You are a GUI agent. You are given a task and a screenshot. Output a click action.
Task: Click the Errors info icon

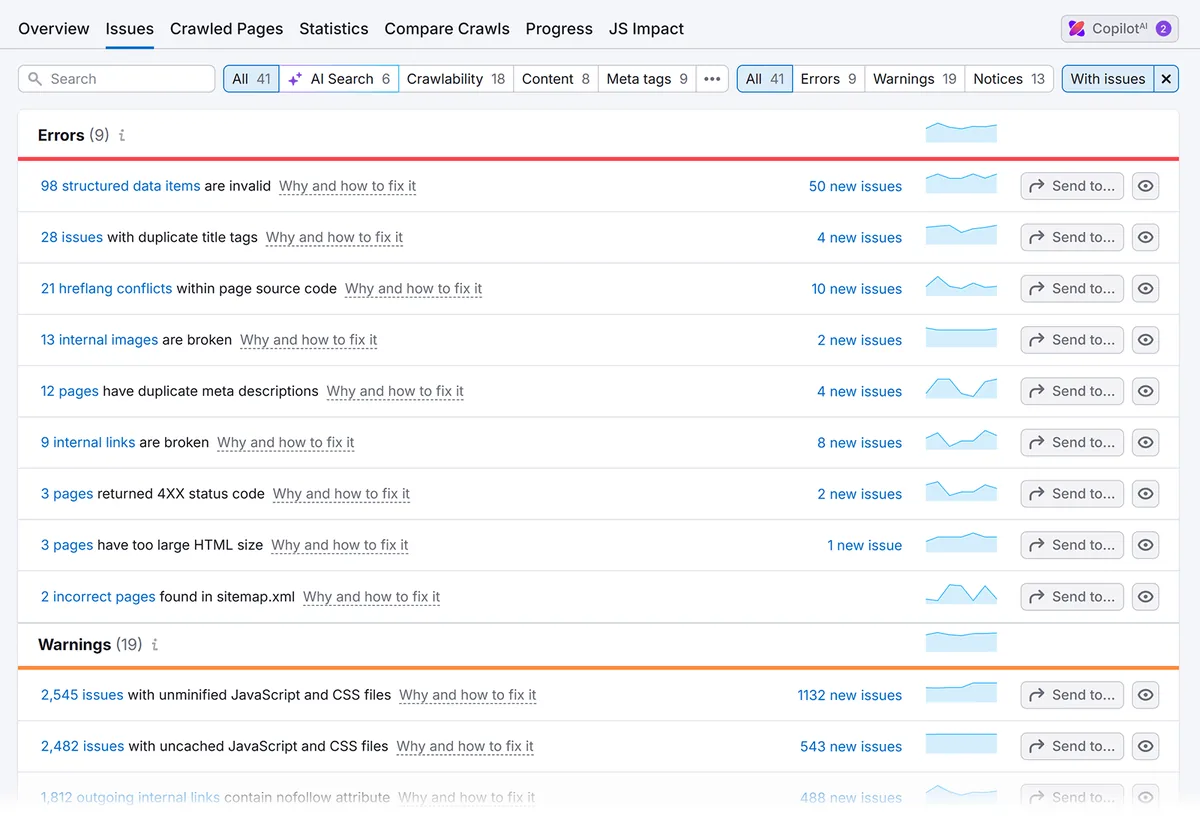pyautogui.click(x=122, y=135)
